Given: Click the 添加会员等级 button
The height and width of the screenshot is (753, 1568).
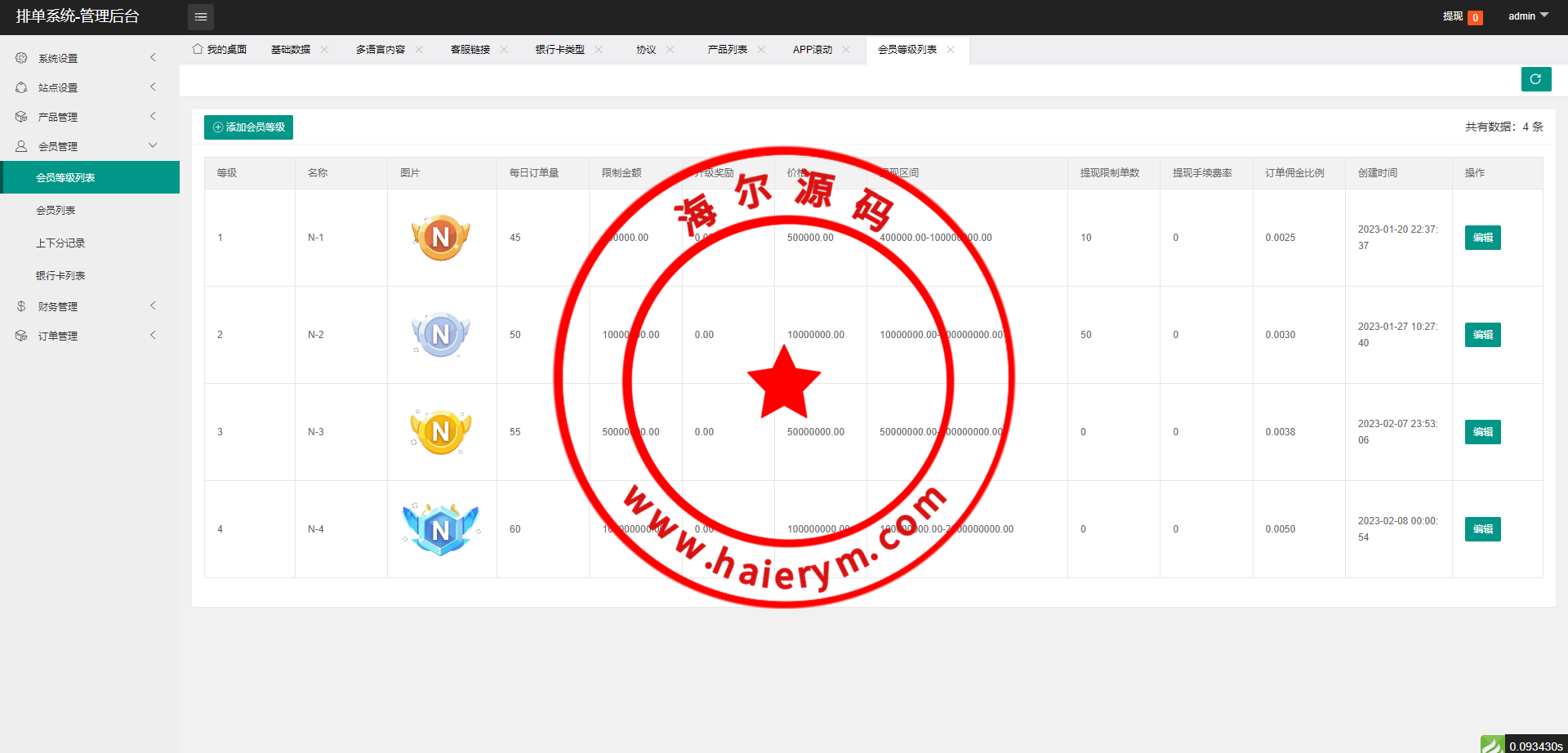Looking at the screenshot, I should pos(248,127).
